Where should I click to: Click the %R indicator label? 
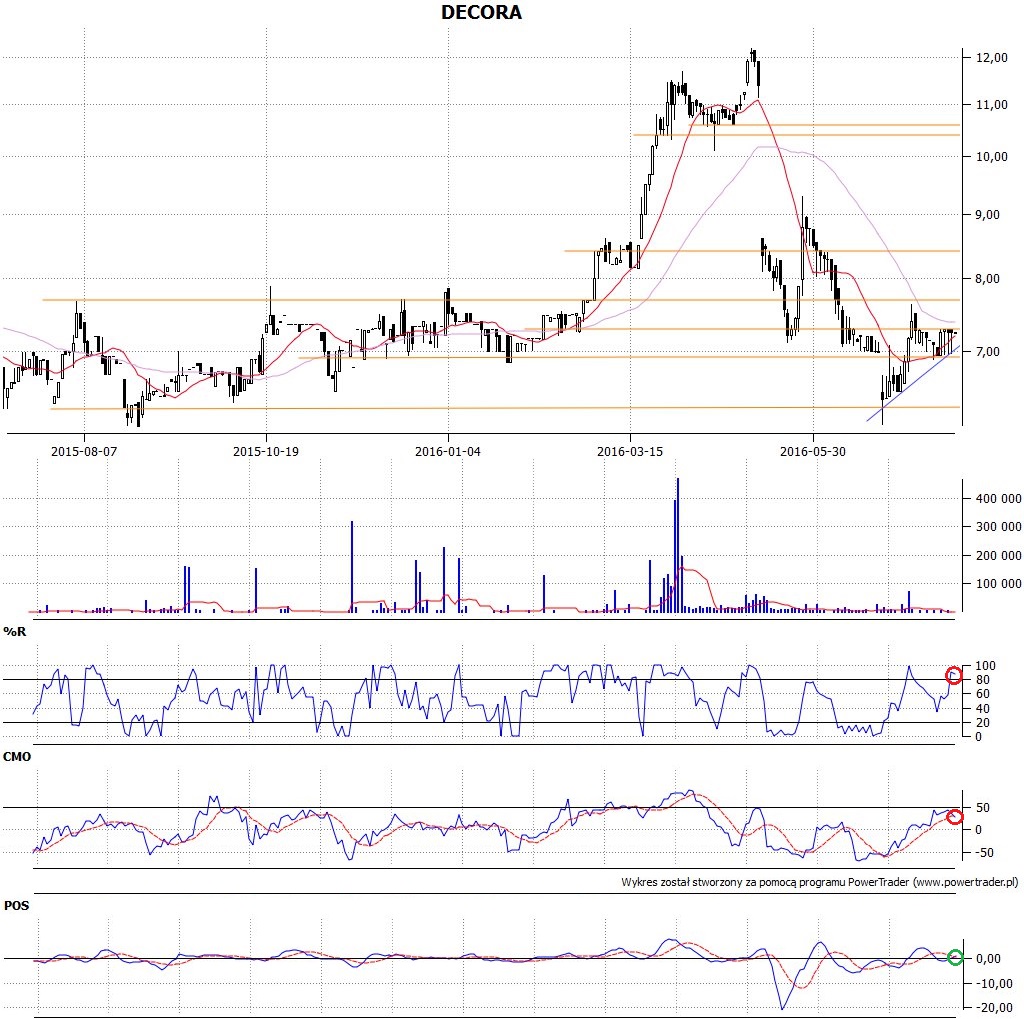point(14,632)
